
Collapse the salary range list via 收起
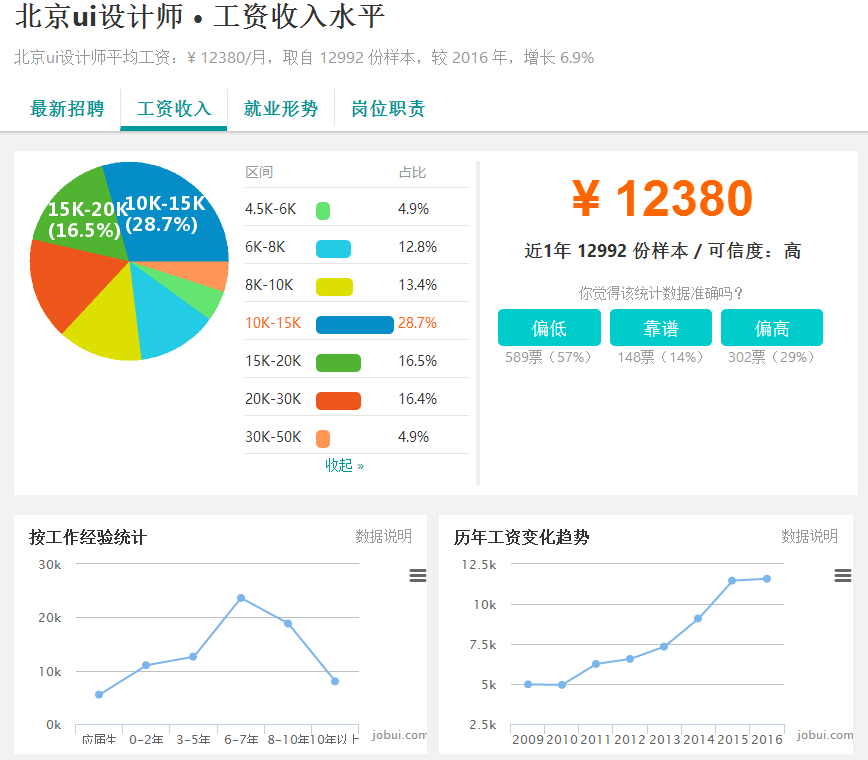(x=344, y=466)
